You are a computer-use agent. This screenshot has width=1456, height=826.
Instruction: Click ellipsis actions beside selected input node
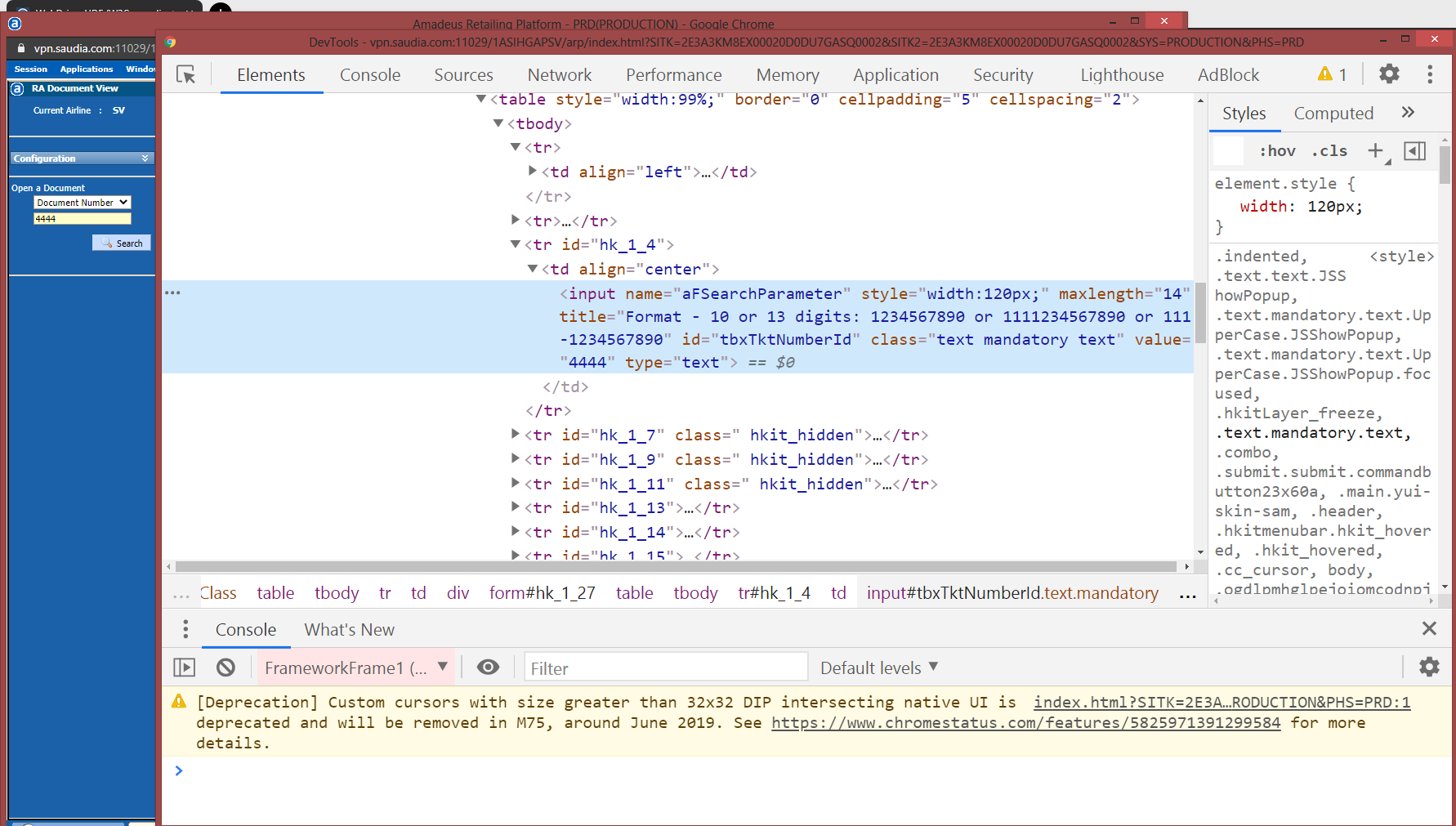[x=172, y=292]
